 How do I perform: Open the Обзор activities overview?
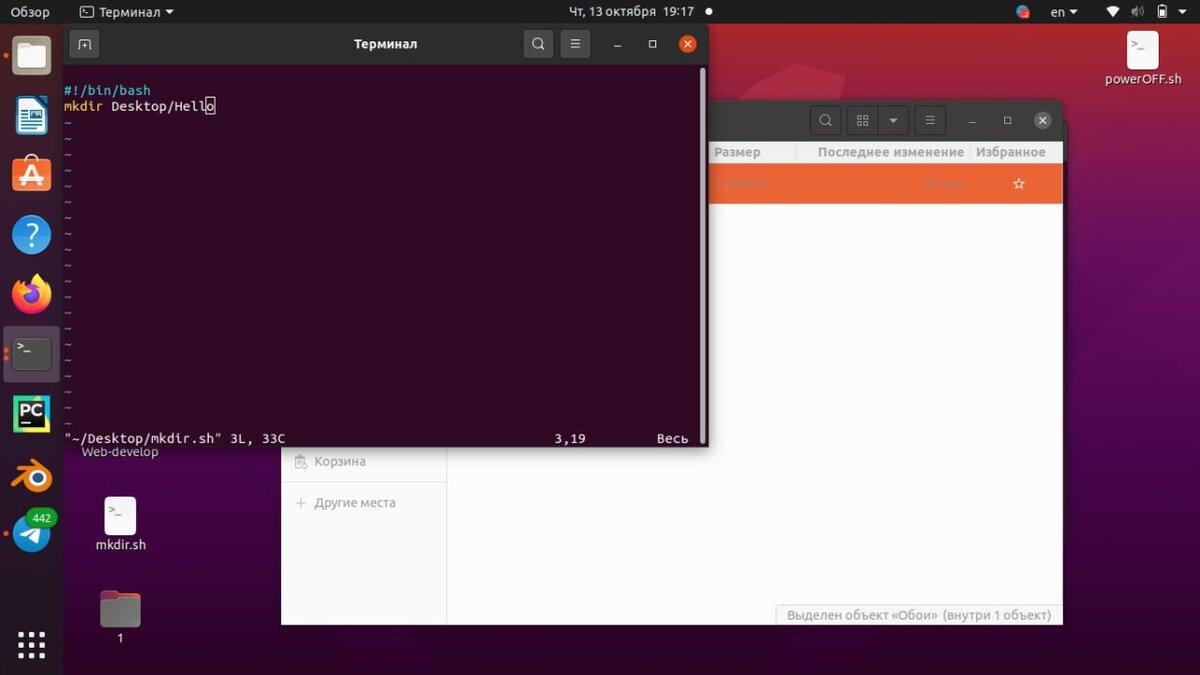click(29, 12)
